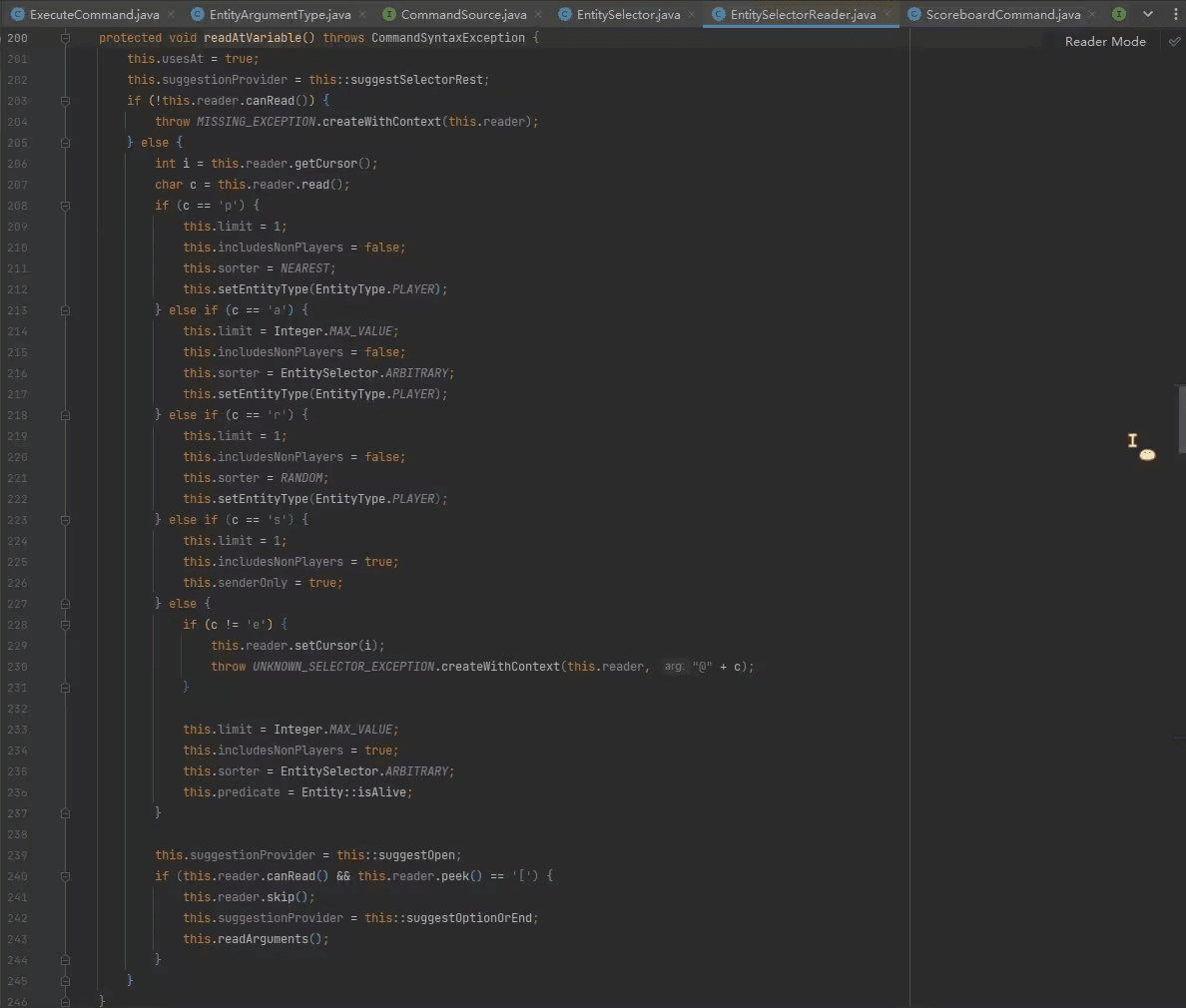Click suggestOptionOrEnd on line 242
Image resolution: width=1186 pixels, height=1008 pixels.
point(469,918)
